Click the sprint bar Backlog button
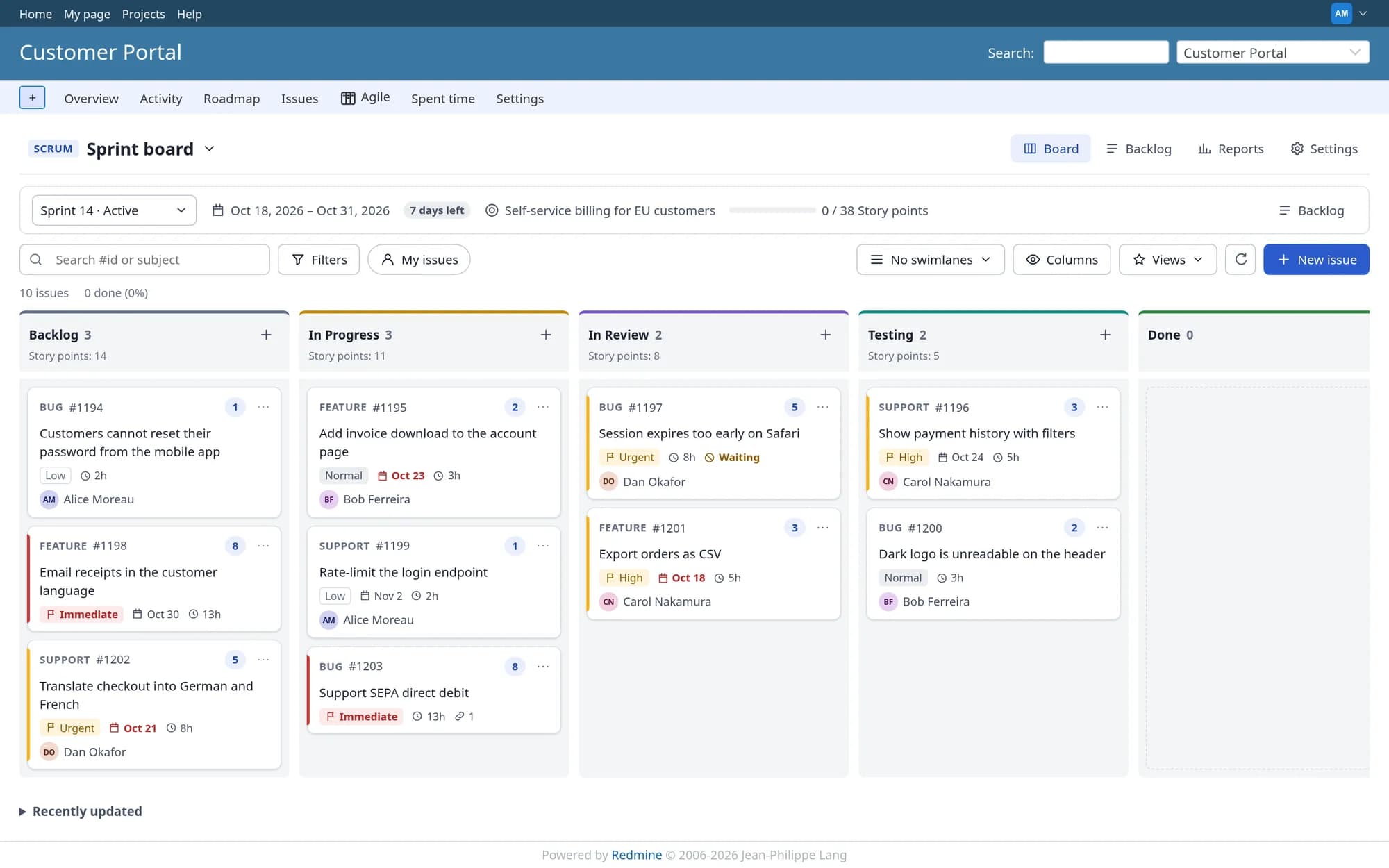Screen dimensions: 1389x868 coord(1311,210)
